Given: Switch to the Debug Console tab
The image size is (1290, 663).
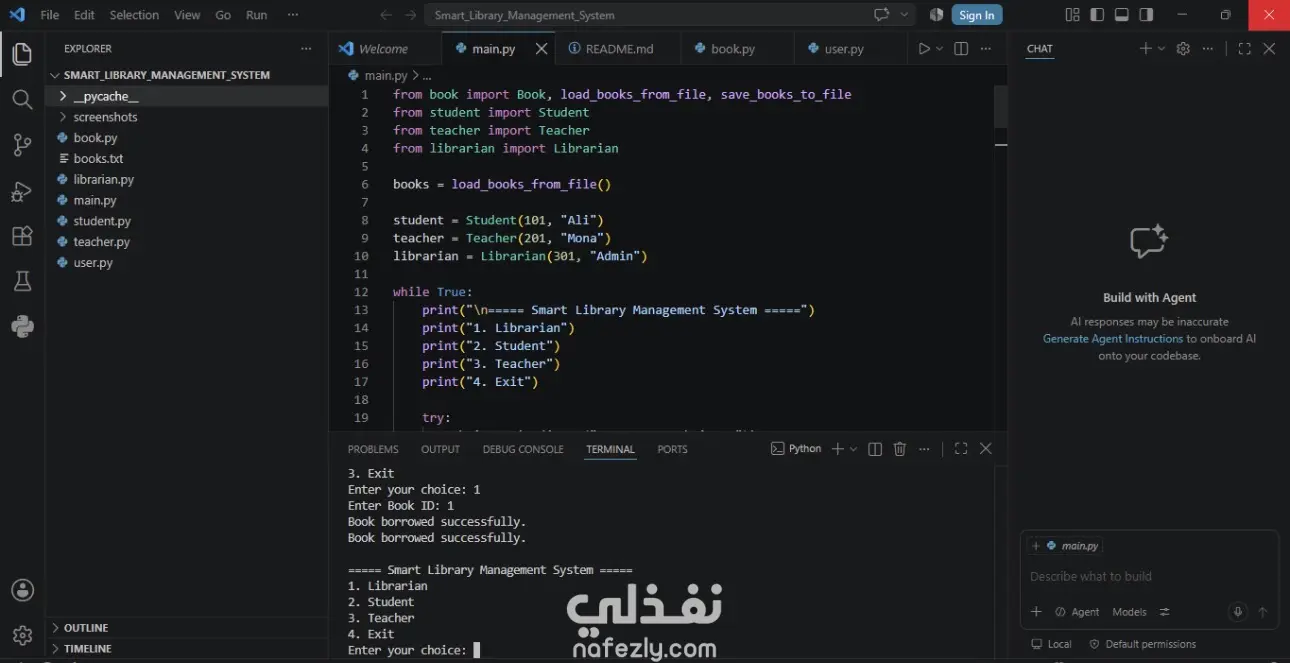Looking at the screenshot, I should (x=523, y=449).
